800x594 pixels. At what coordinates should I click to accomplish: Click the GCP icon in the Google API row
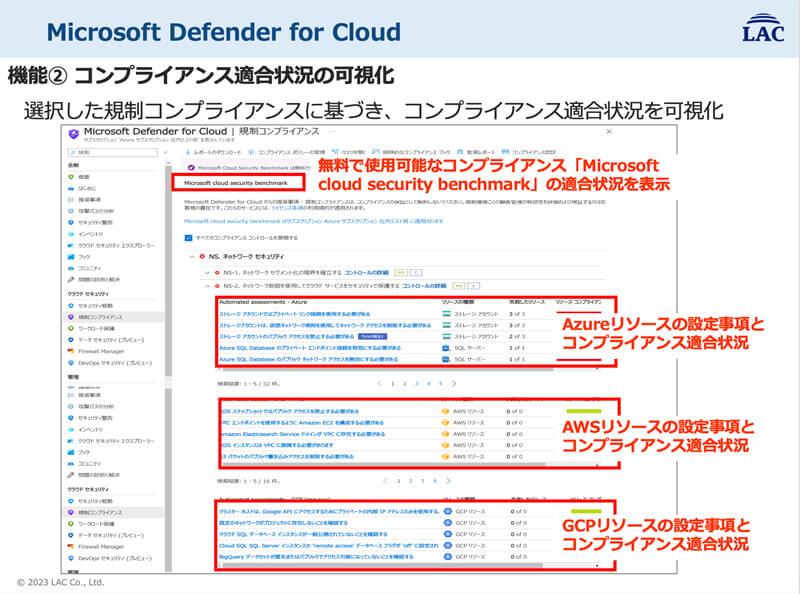click(447, 511)
